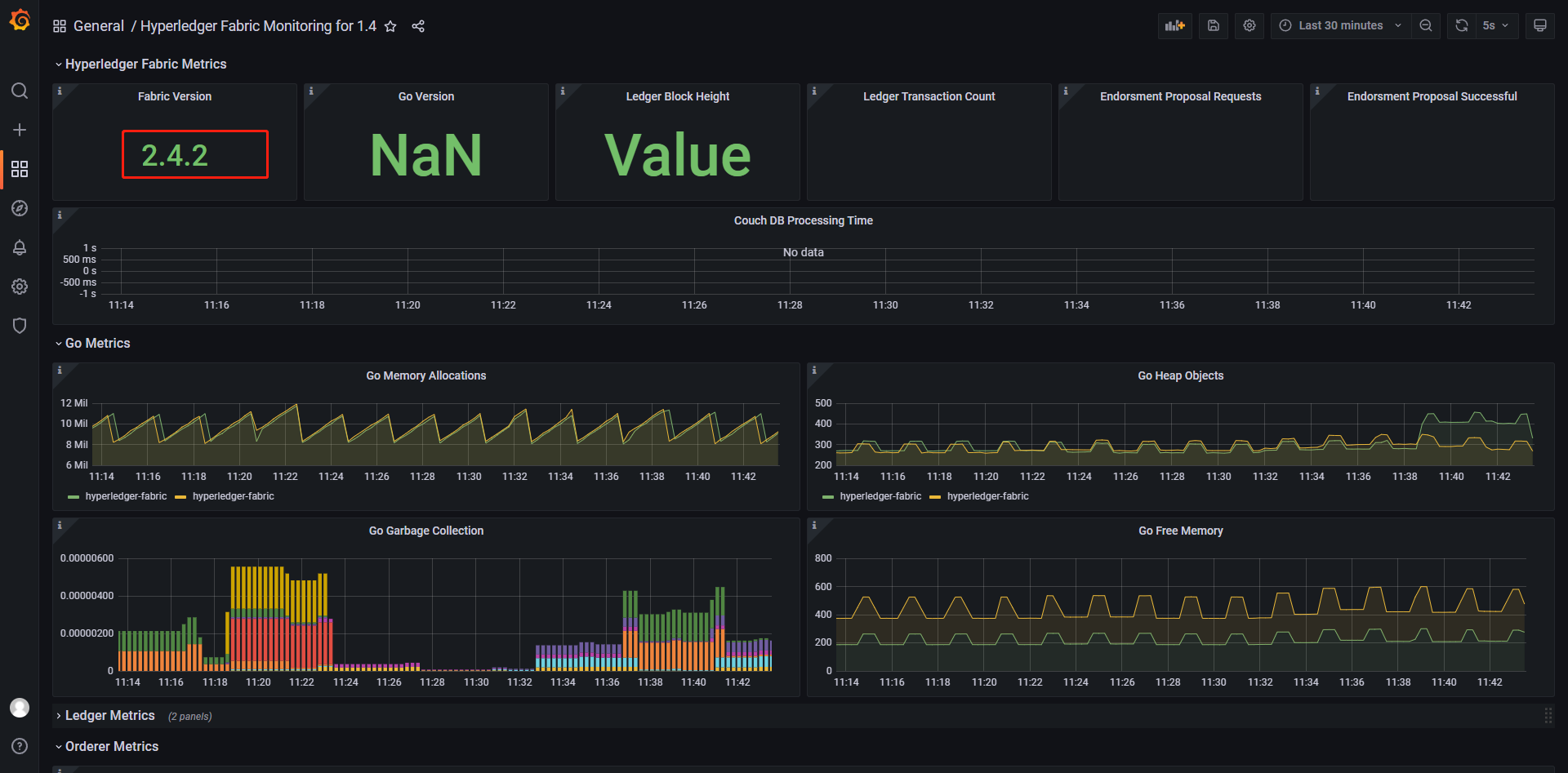Click the Save dashboard icon
The height and width of the screenshot is (773, 1568).
coord(1214,25)
